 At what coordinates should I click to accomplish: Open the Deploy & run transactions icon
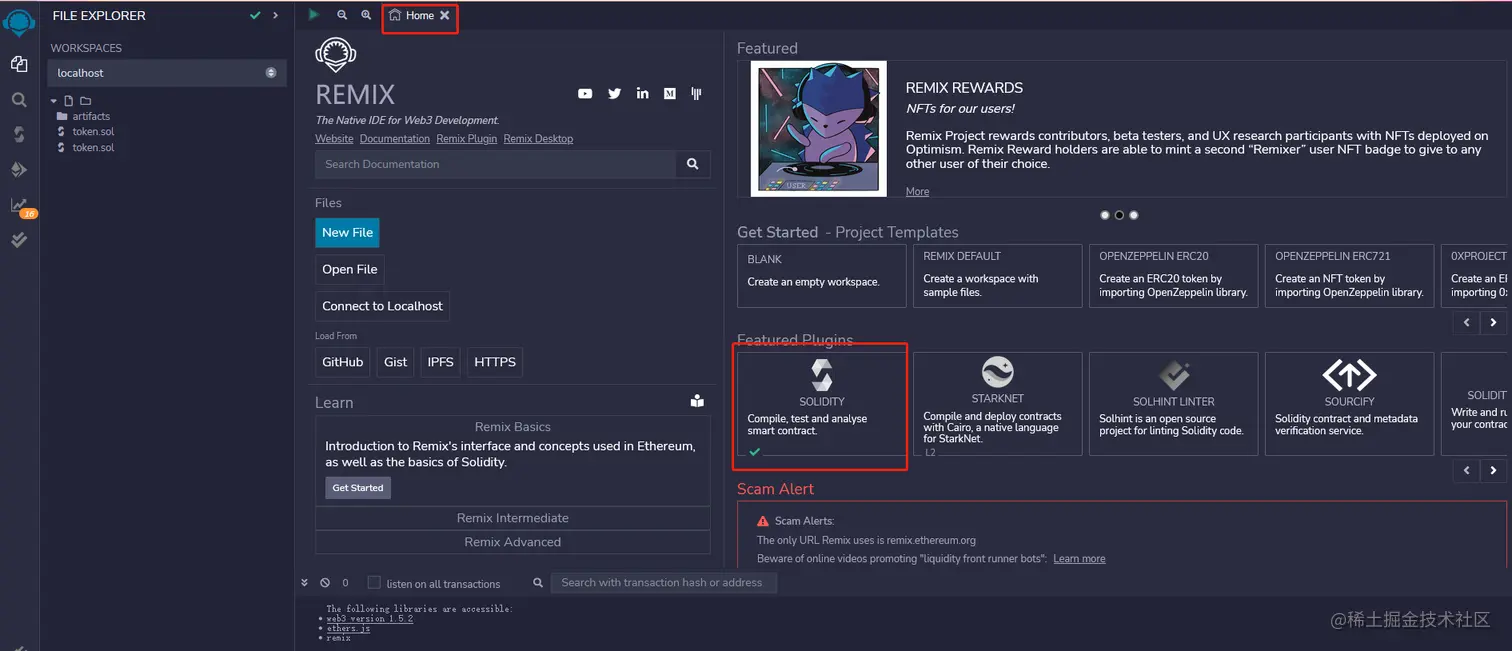coord(19,170)
